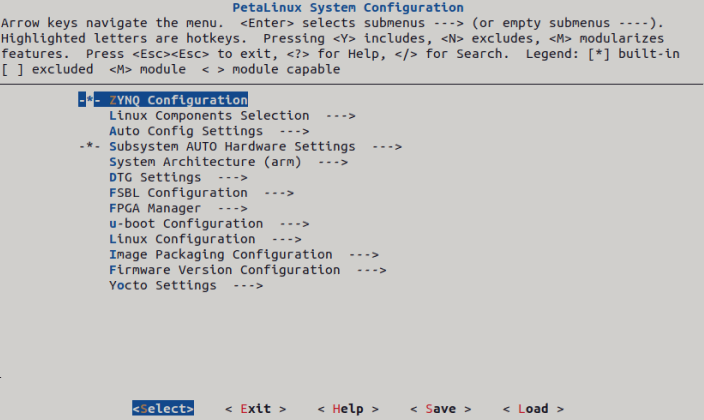Click the Exit button
The image size is (704, 420).
click(x=255, y=409)
